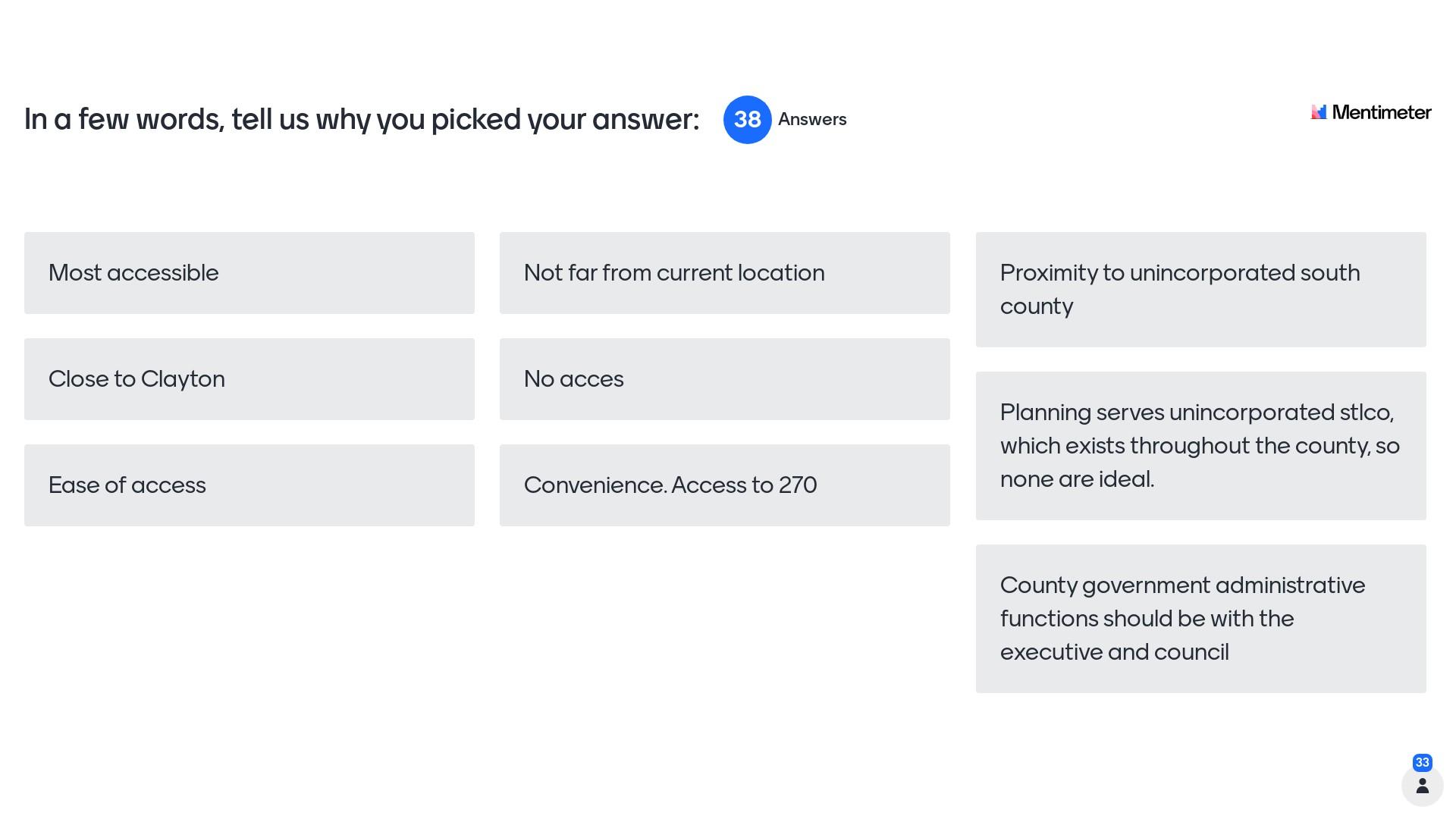Click "none are ideal." in Planning response
1456x819 pixels.
(x=1077, y=479)
